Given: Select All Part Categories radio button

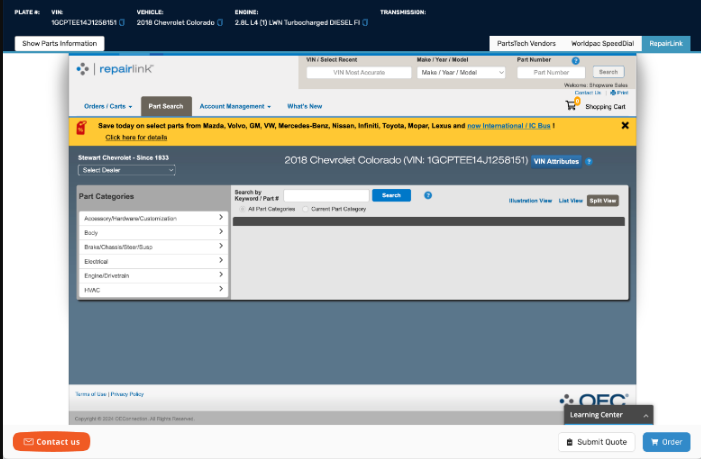Looking at the screenshot, I should click(242, 209).
